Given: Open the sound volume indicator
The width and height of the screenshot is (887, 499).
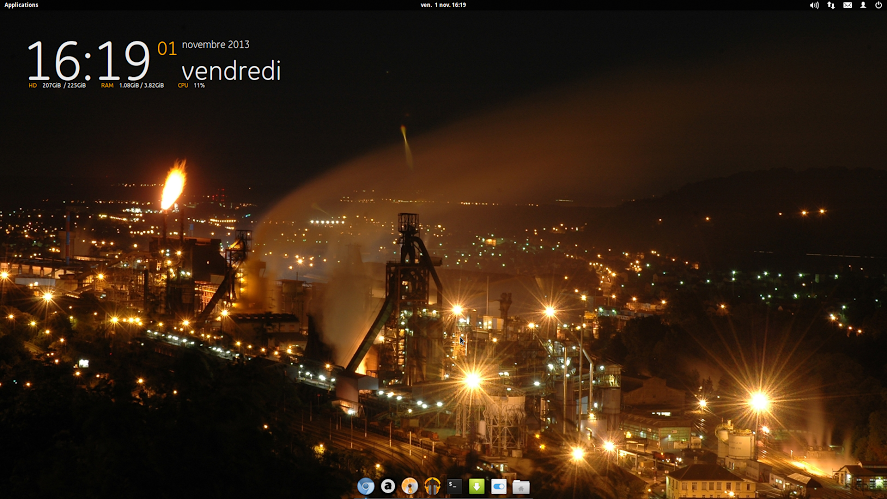Looking at the screenshot, I should 814,5.
